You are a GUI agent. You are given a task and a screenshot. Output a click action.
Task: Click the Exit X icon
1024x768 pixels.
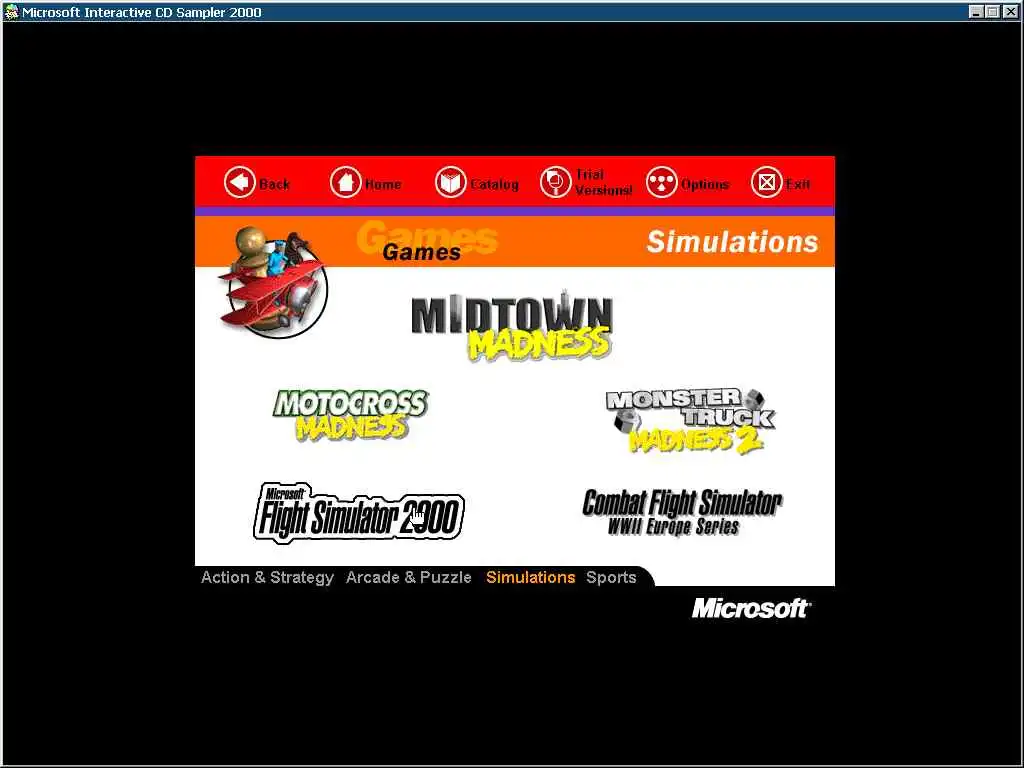[767, 182]
